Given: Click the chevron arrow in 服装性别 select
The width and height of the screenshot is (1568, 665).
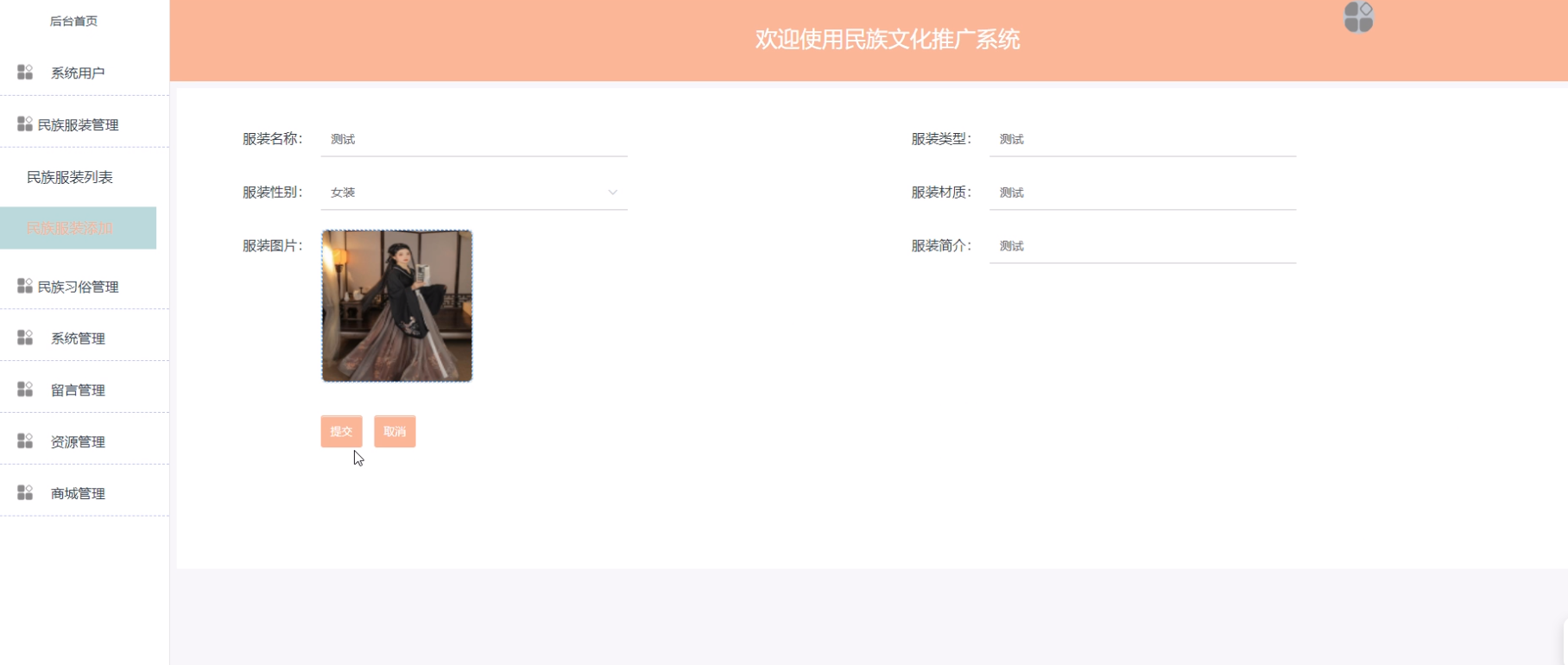Looking at the screenshot, I should click(612, 193).
